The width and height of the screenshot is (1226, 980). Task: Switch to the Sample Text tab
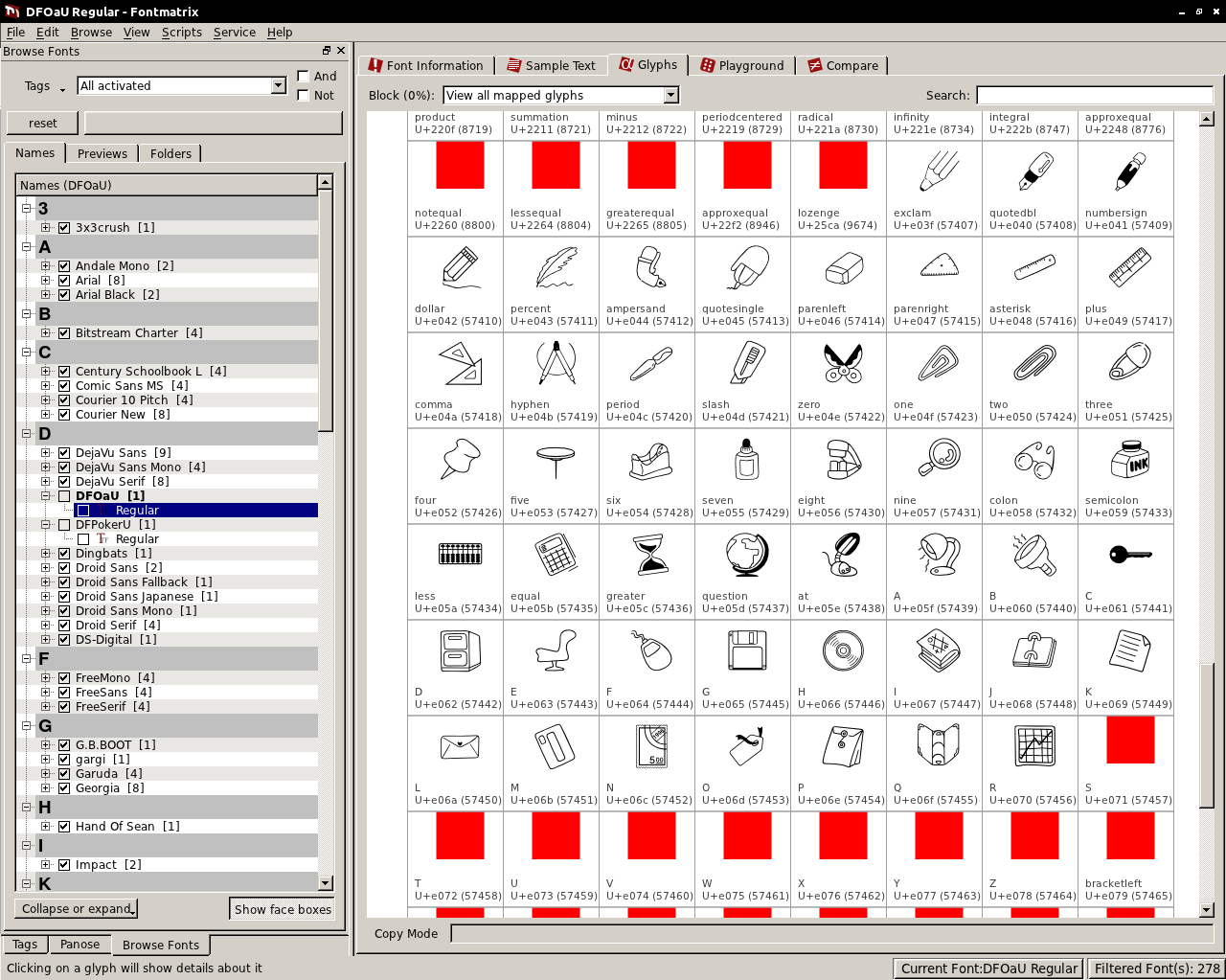(x=552, y=65)
